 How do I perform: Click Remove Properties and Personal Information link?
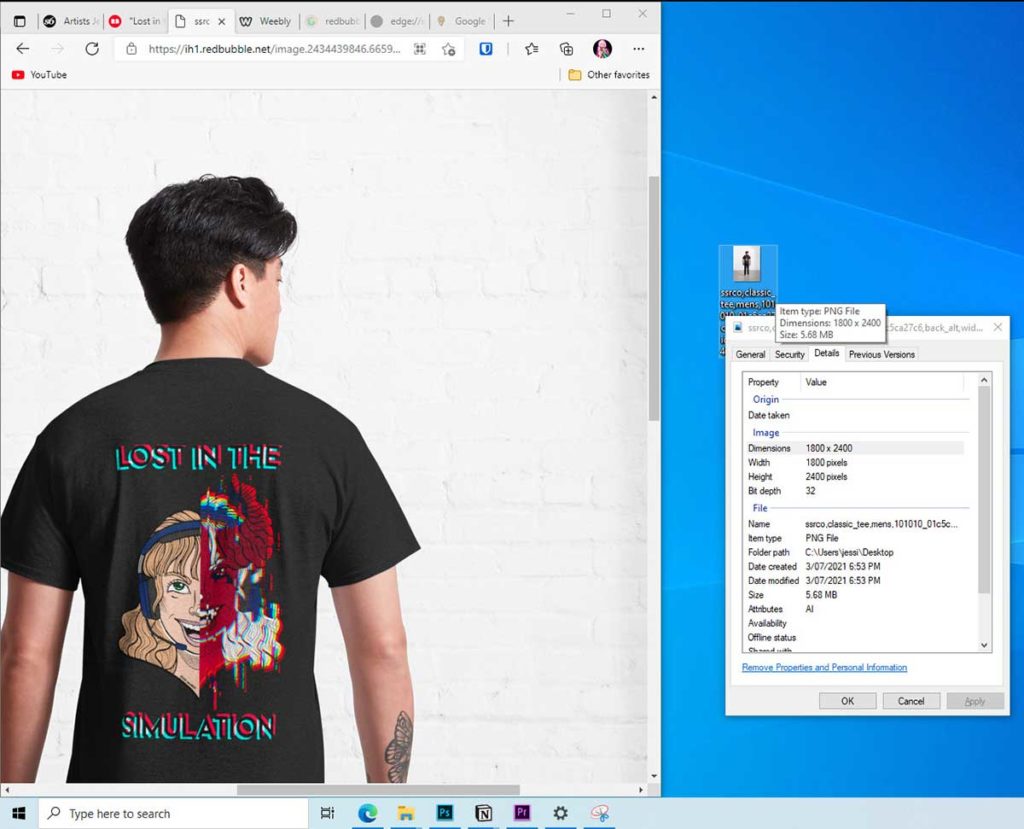[824, 667]
